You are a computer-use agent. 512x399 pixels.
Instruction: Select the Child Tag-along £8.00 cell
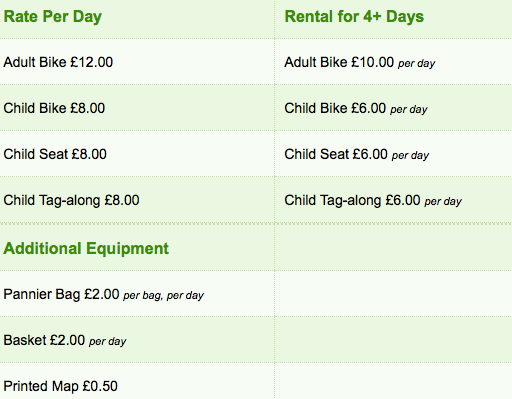pyautogui.click(x=137, y=200)
